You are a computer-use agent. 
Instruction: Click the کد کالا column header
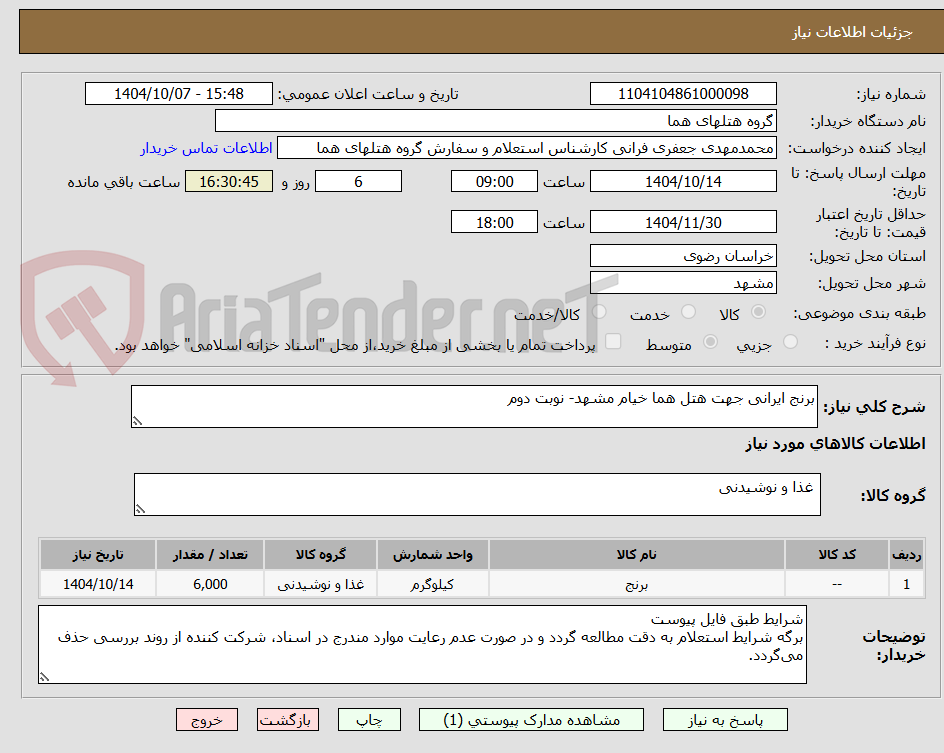pos(837,554)
